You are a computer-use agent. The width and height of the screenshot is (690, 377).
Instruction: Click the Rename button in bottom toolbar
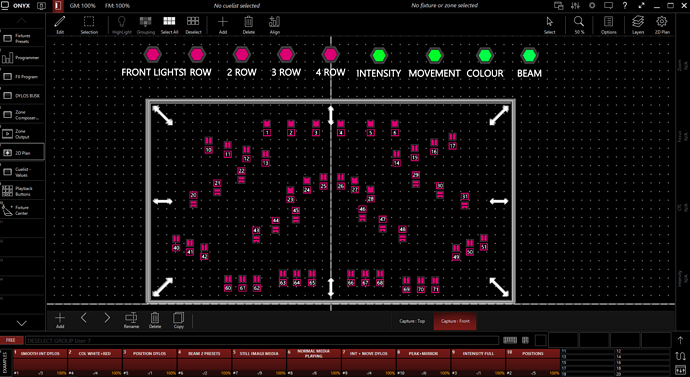[131, 320]
